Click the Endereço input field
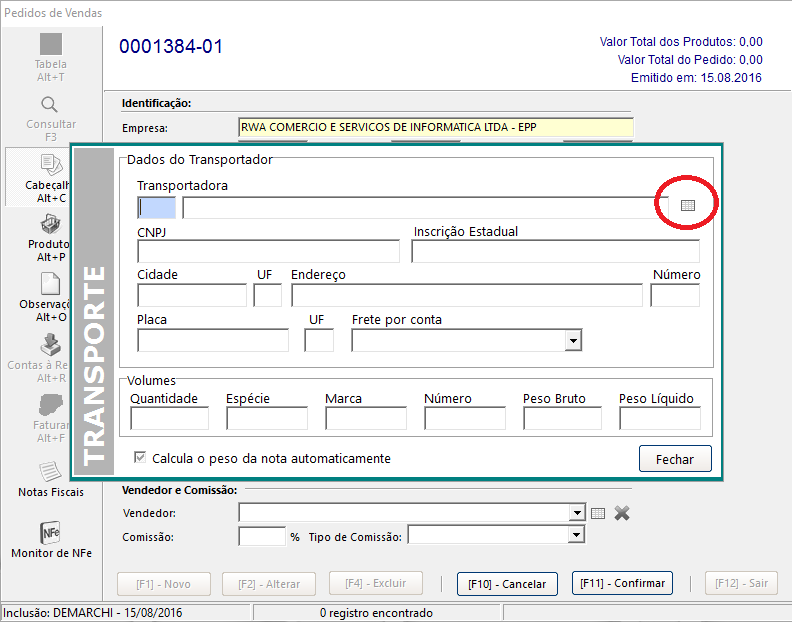 point(467,295)
